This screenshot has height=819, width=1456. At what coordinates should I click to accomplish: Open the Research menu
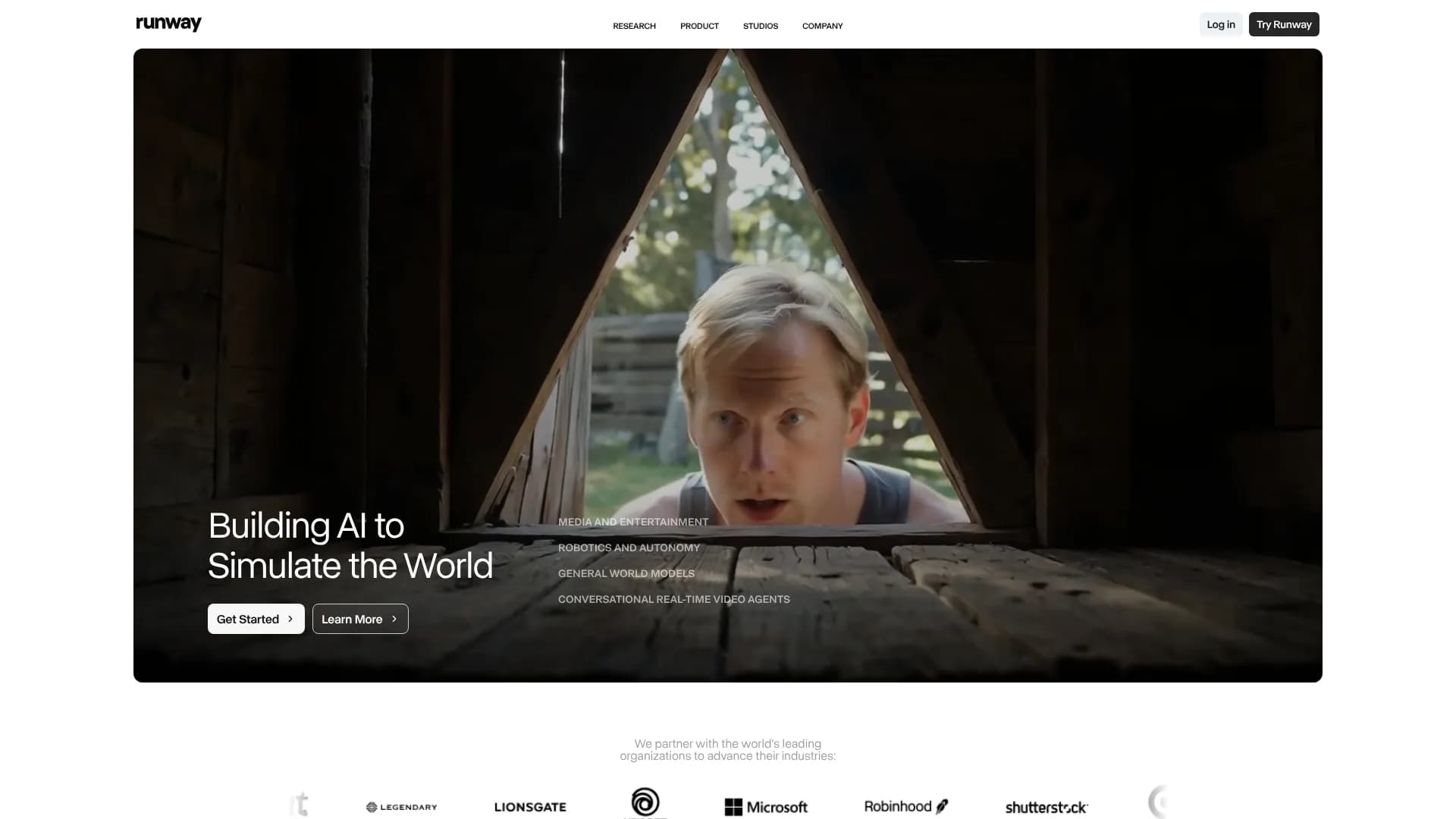pyautogui.click(x=634, y=26)
